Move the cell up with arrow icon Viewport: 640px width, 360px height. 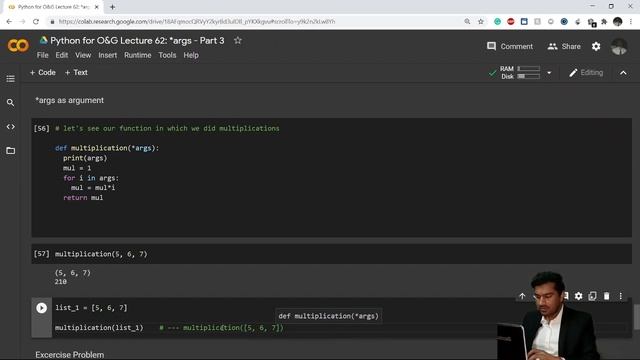[x=522, y=296]
